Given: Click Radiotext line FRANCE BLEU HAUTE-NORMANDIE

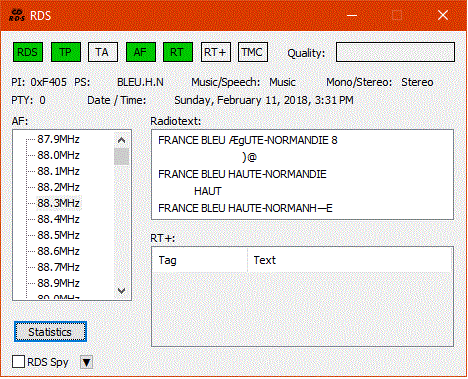Looking at the screenshot, I should (242, 174).
